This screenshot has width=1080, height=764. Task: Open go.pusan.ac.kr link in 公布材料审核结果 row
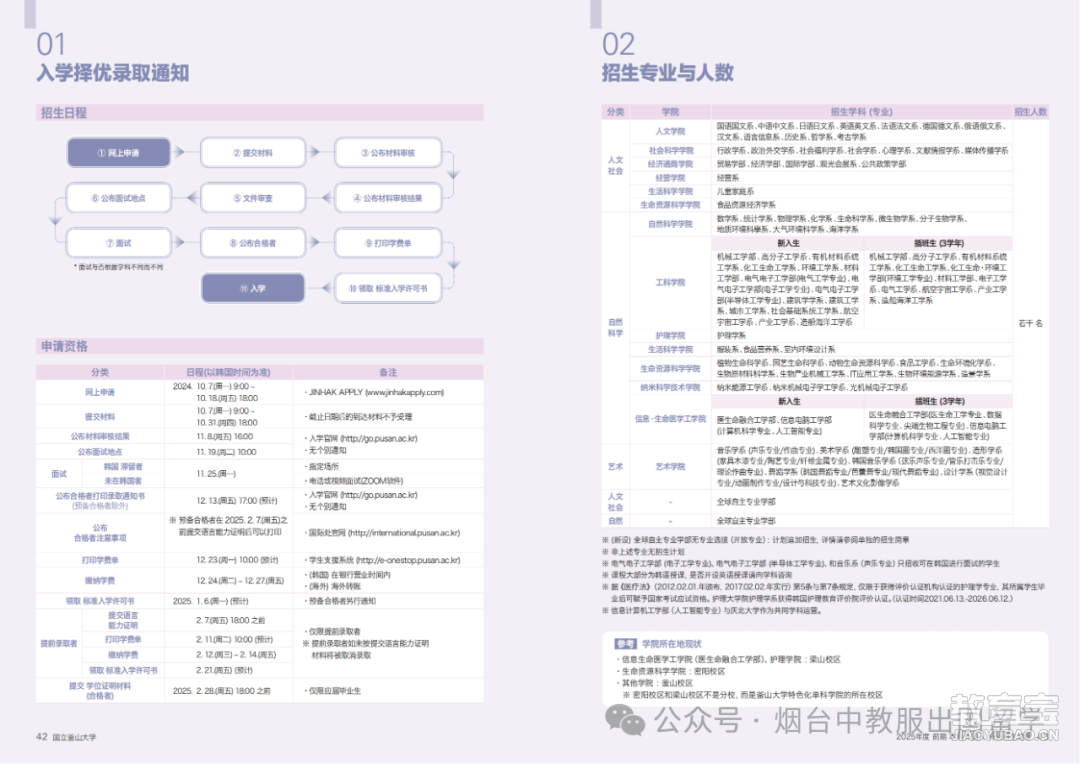pos(379,438)
